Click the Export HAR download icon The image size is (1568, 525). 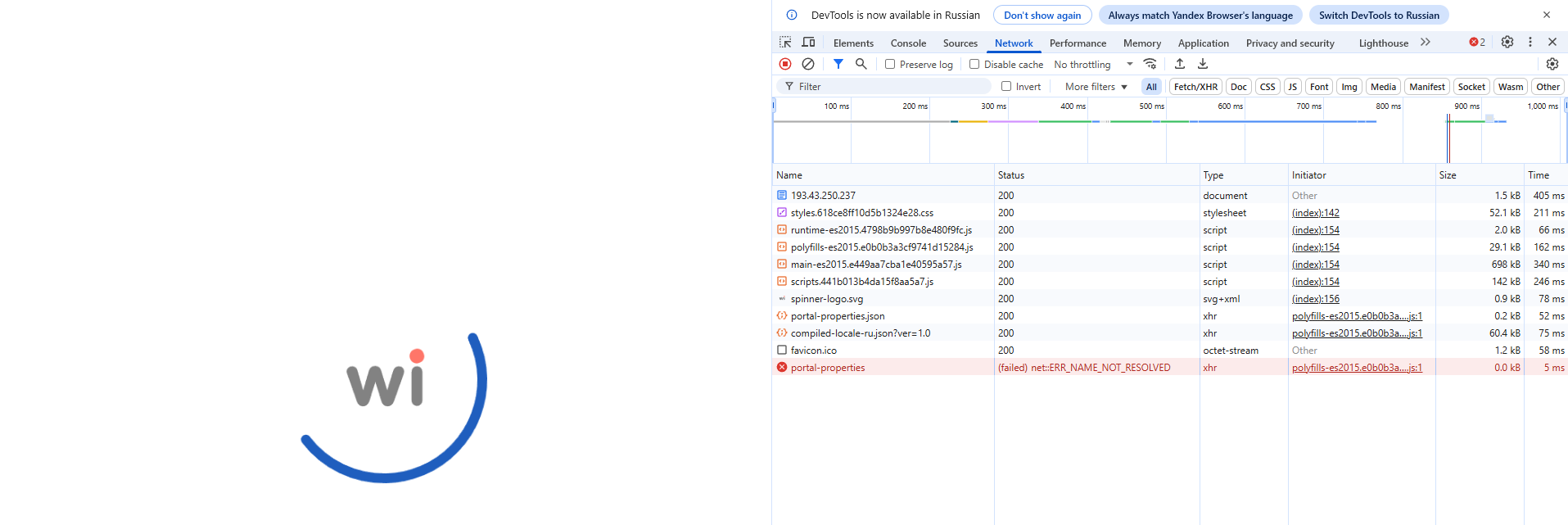pyautogui.click(x=1203, y=64)
